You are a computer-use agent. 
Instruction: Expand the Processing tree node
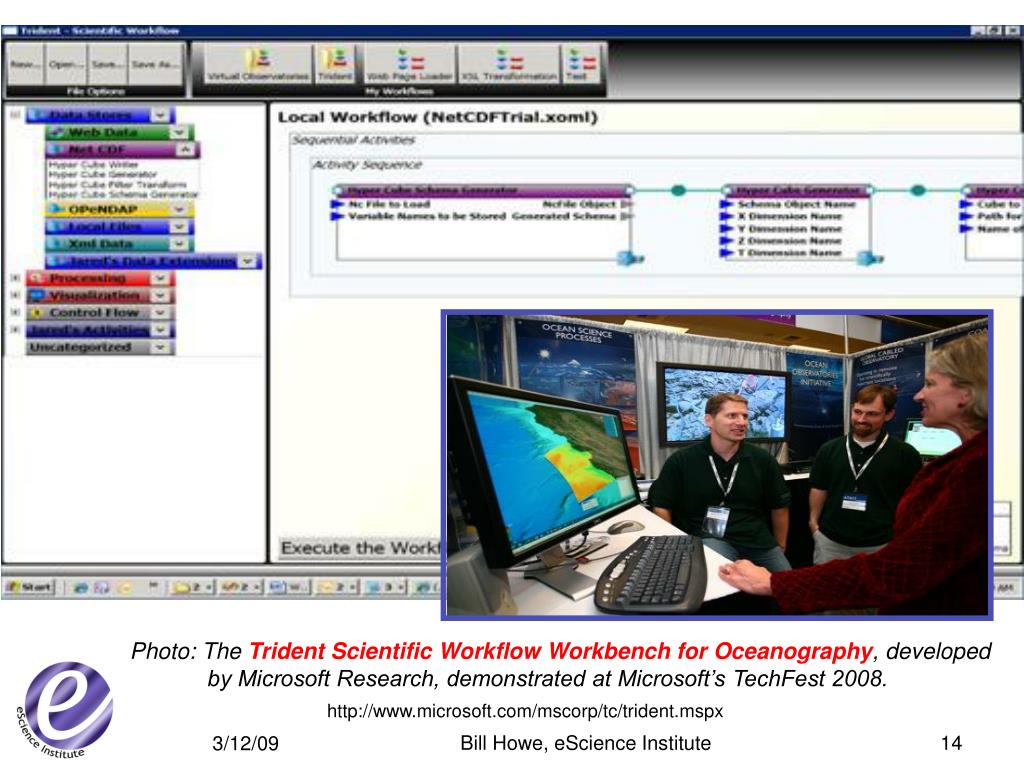[x=15, y=278]
